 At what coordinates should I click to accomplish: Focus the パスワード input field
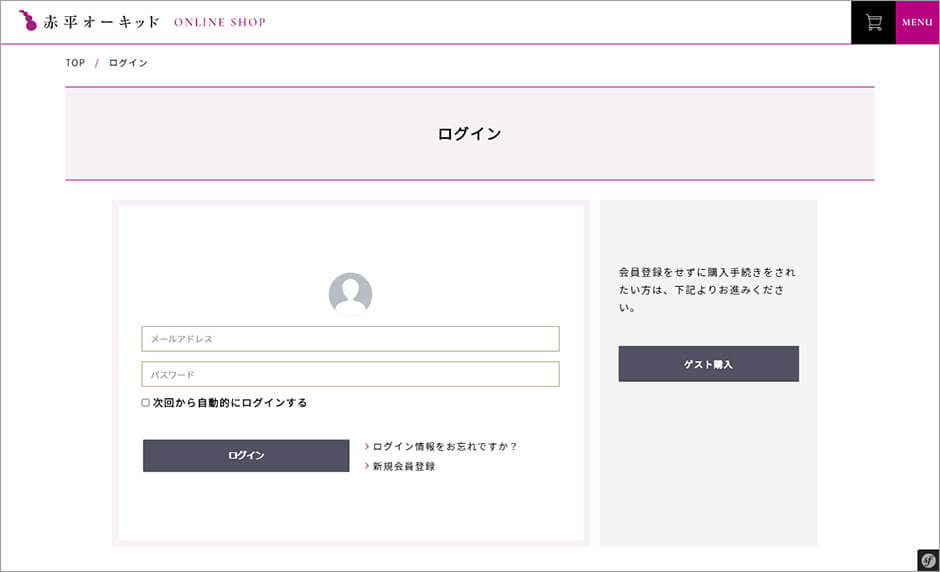pos(351,374)
